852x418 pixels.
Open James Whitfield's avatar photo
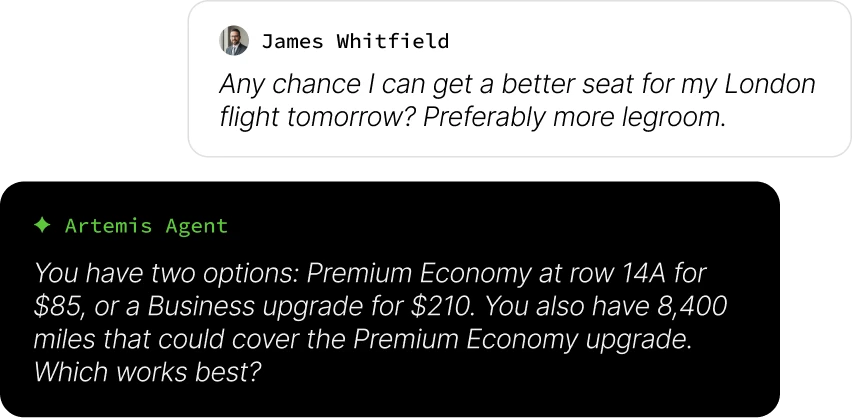[x=234, y=41]
